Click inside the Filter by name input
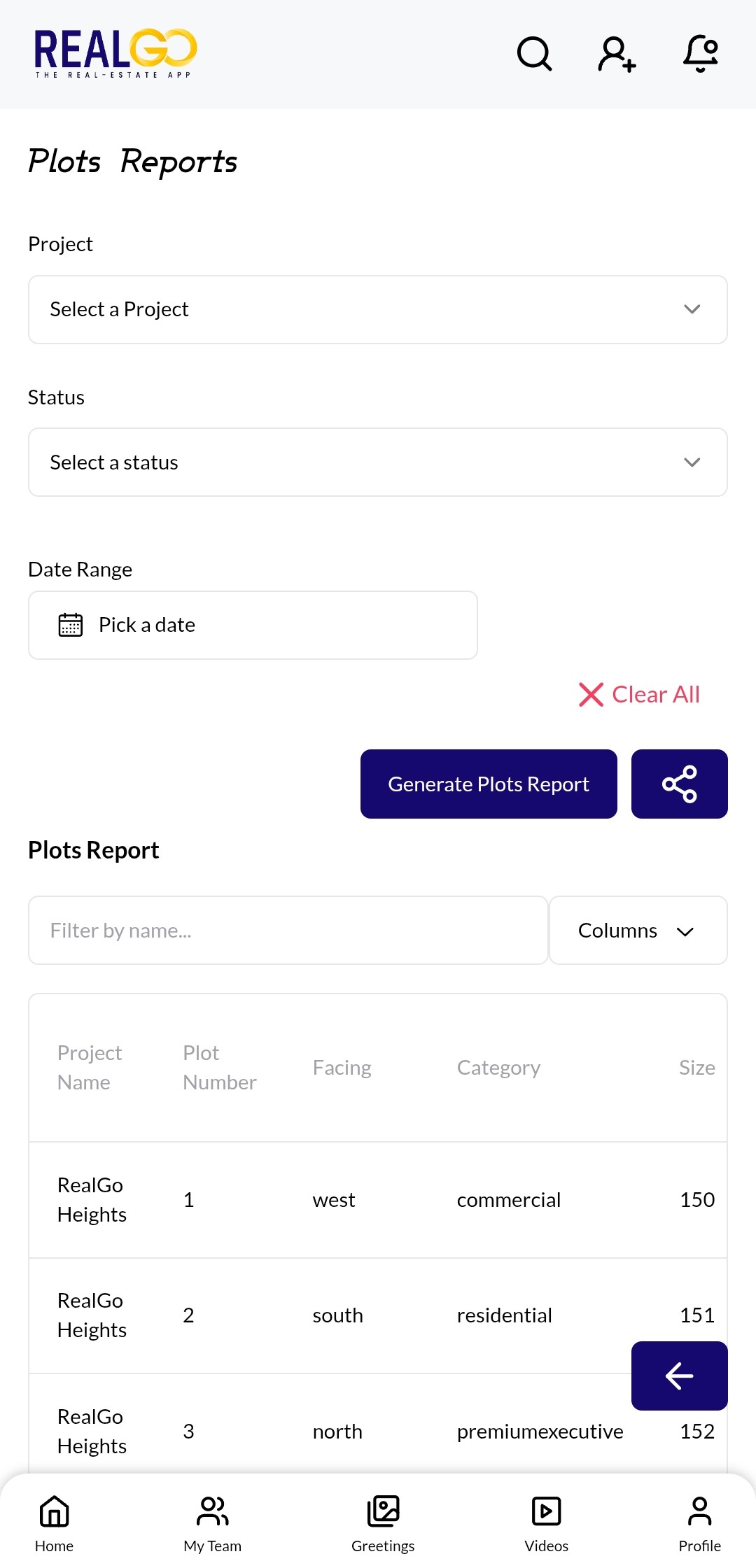Viewport: 756px width, 1568px height. [x=287, y=930]
